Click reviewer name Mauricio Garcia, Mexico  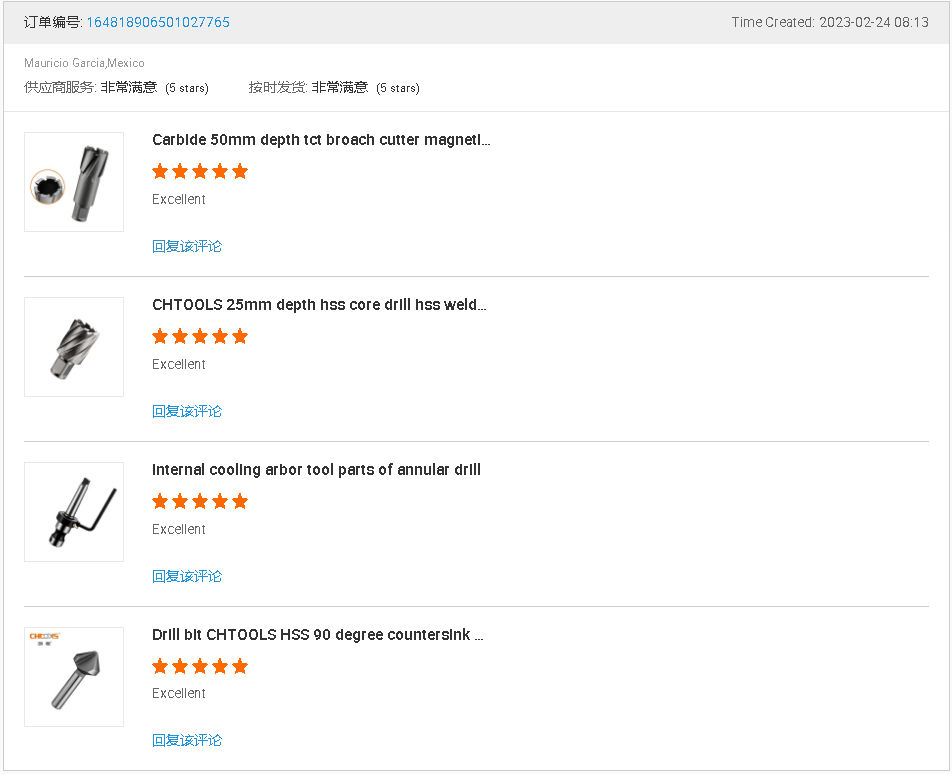(84, 63)
